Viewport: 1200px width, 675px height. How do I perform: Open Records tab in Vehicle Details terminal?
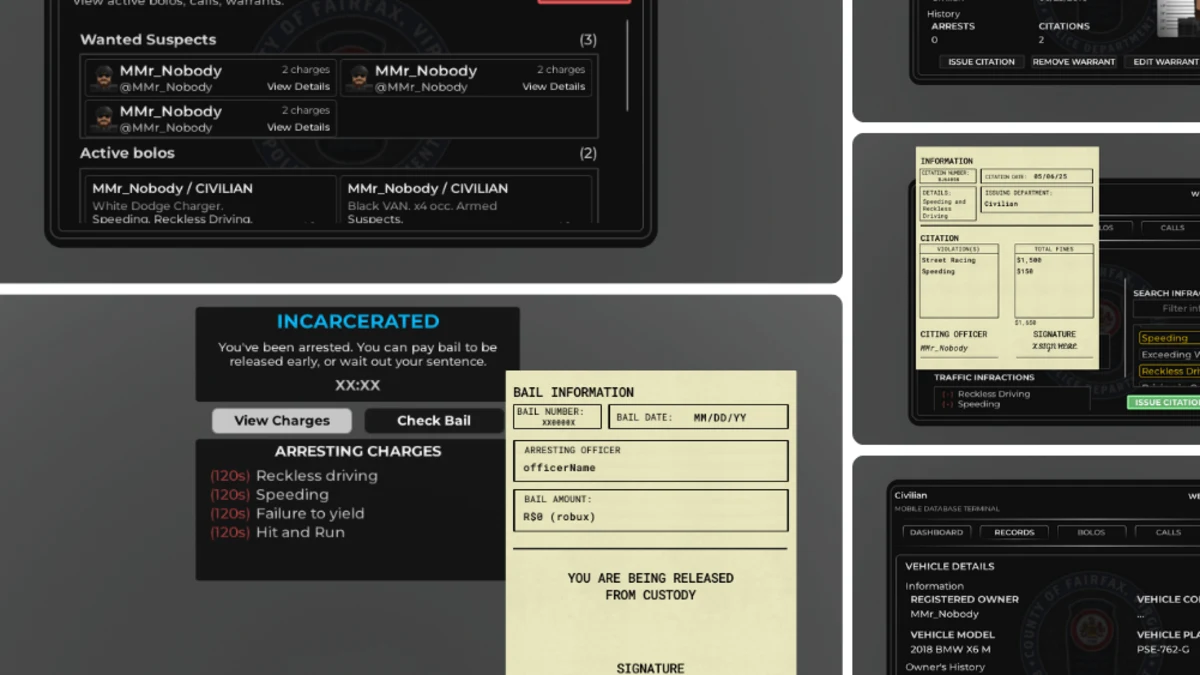pos(1014,532)
